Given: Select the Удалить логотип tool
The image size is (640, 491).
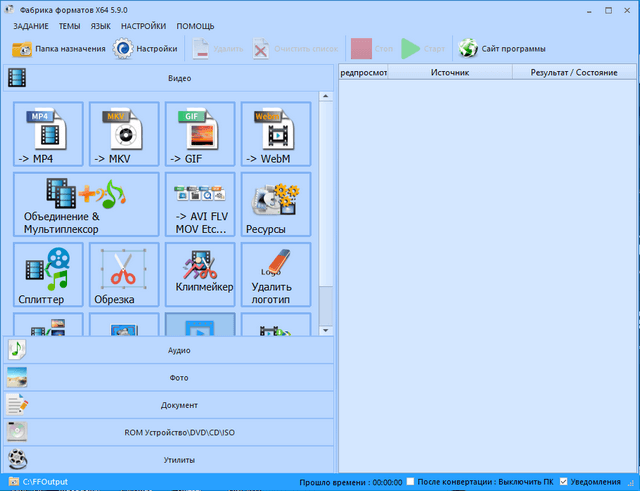Looking at the screenshot, I should point(274,274).
